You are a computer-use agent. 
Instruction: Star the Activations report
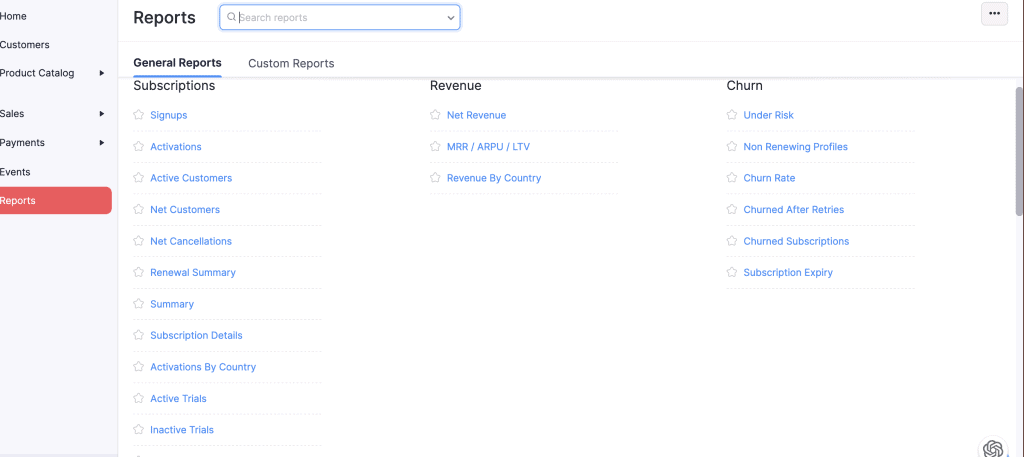(138, 146)
